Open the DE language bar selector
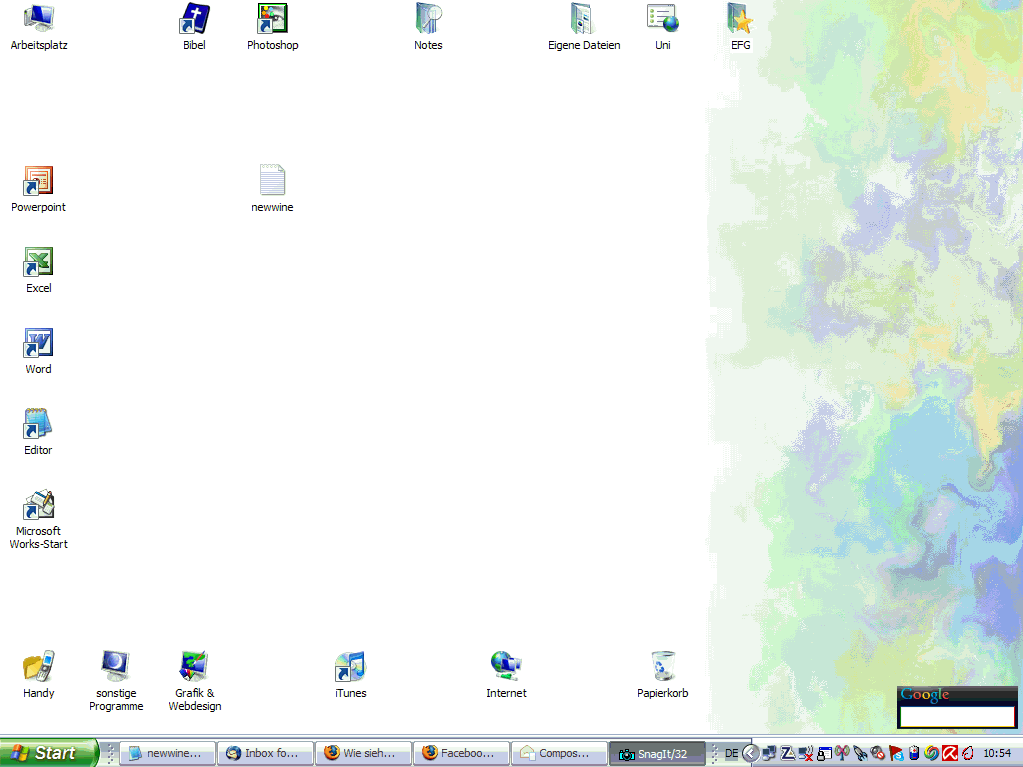 pos(731,753)
